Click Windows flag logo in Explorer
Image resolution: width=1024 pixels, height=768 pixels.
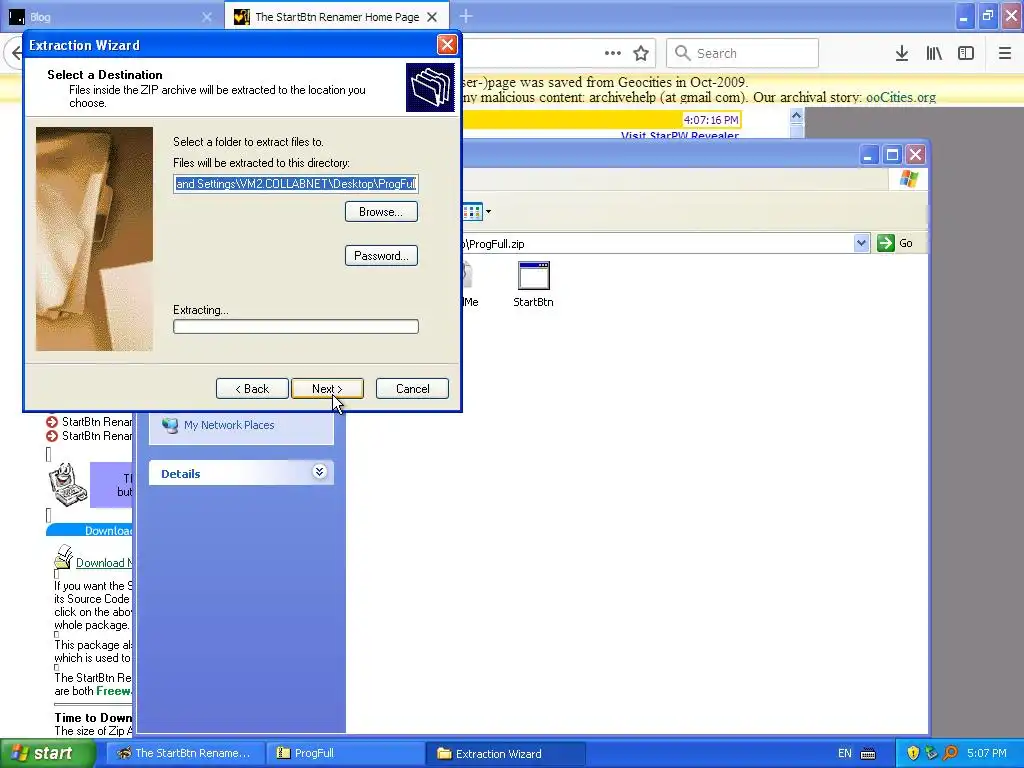coord(908,179)
